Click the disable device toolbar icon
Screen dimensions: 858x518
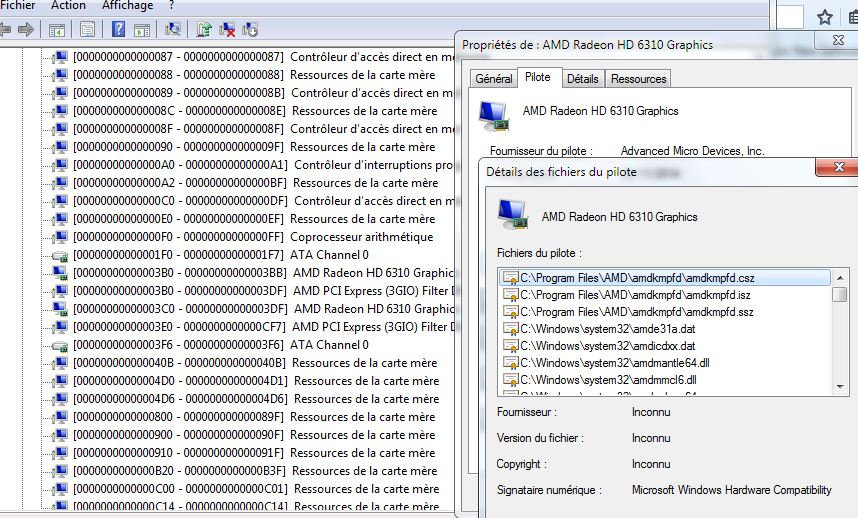[250, 30]
